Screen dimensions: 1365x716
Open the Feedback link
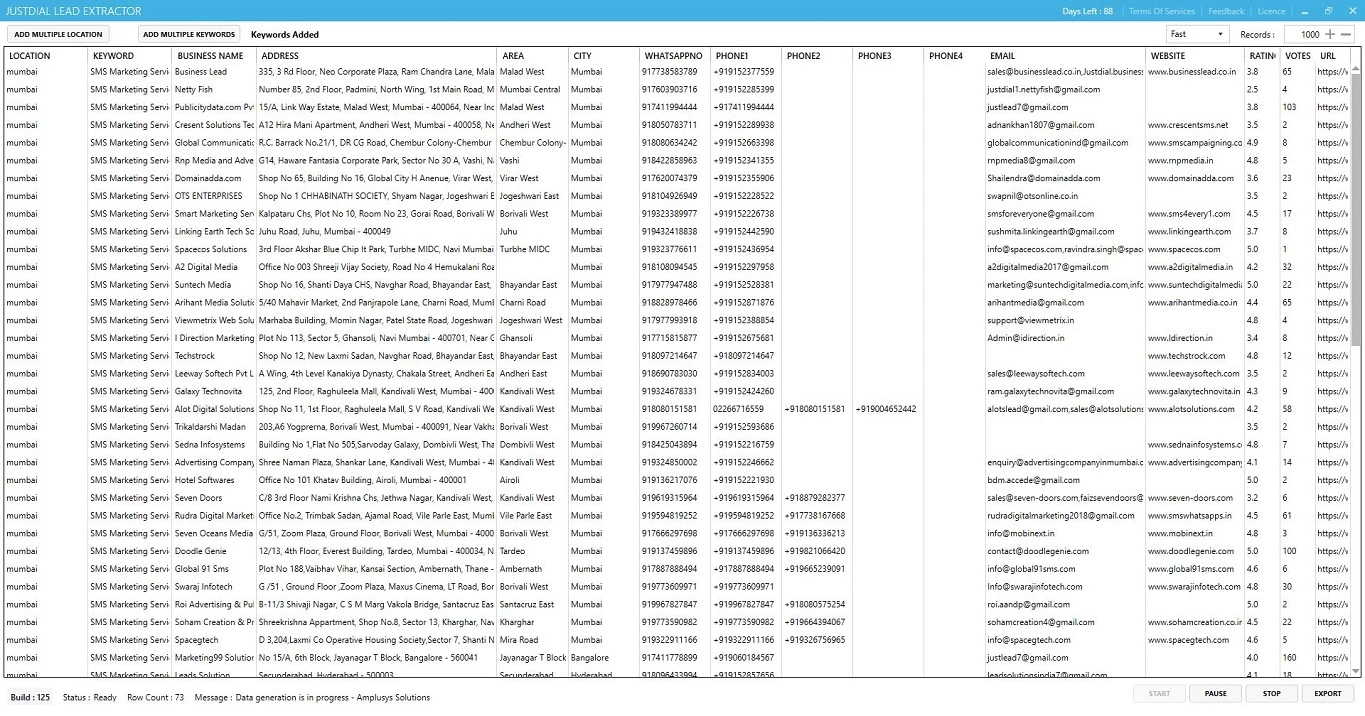coord(1226,11)
